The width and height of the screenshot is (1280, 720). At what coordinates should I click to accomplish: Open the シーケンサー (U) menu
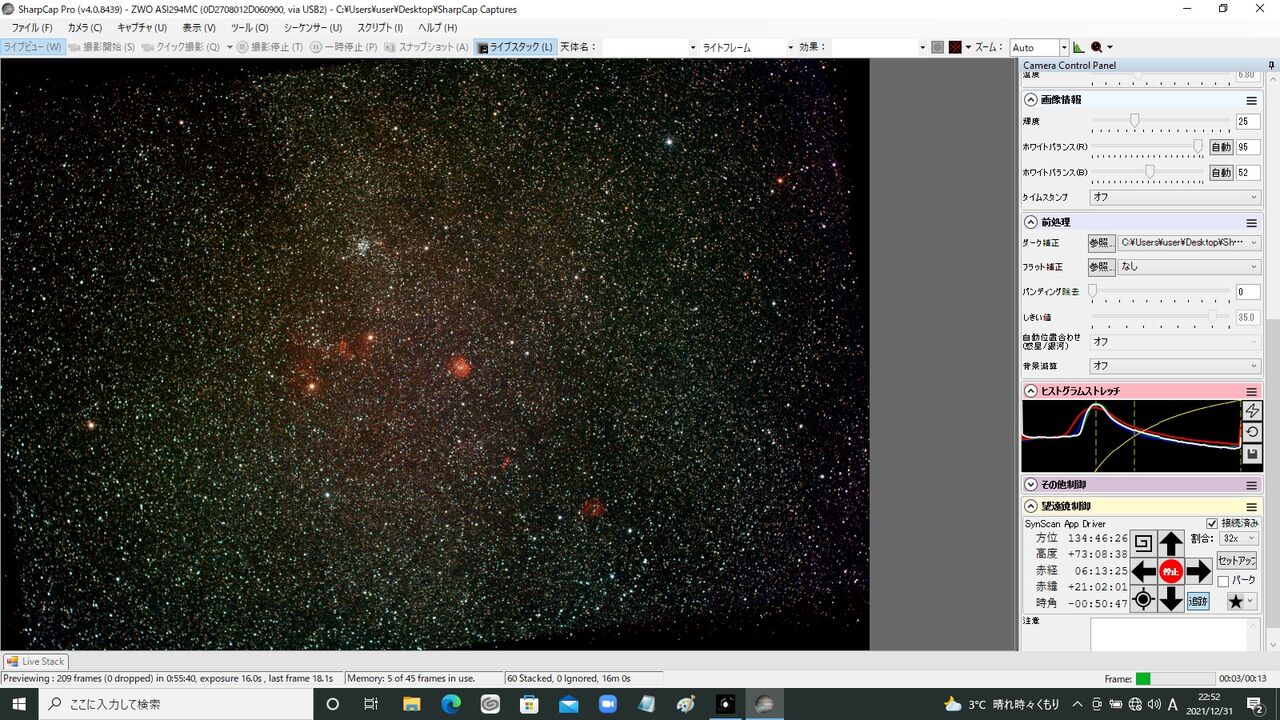(312, 28)
